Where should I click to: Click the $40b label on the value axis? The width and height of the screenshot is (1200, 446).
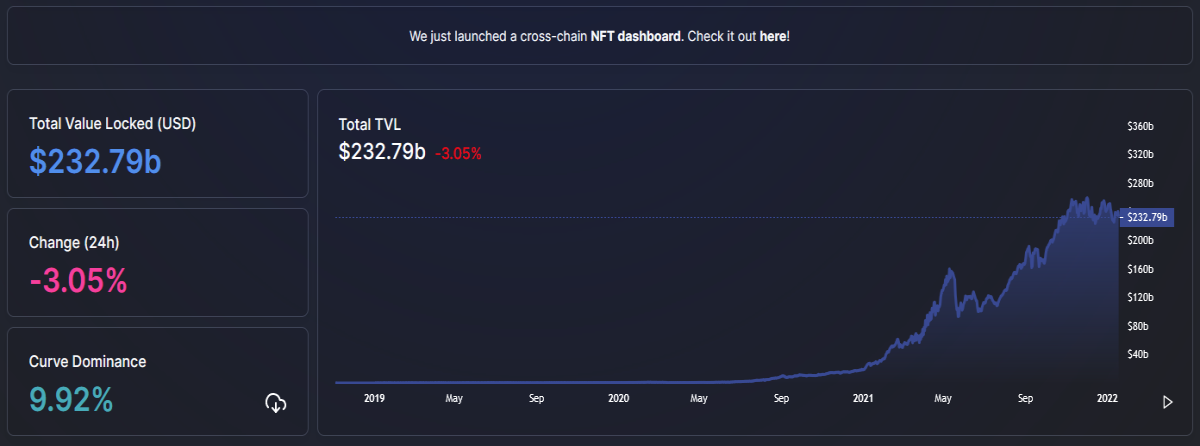point(1137,354)
